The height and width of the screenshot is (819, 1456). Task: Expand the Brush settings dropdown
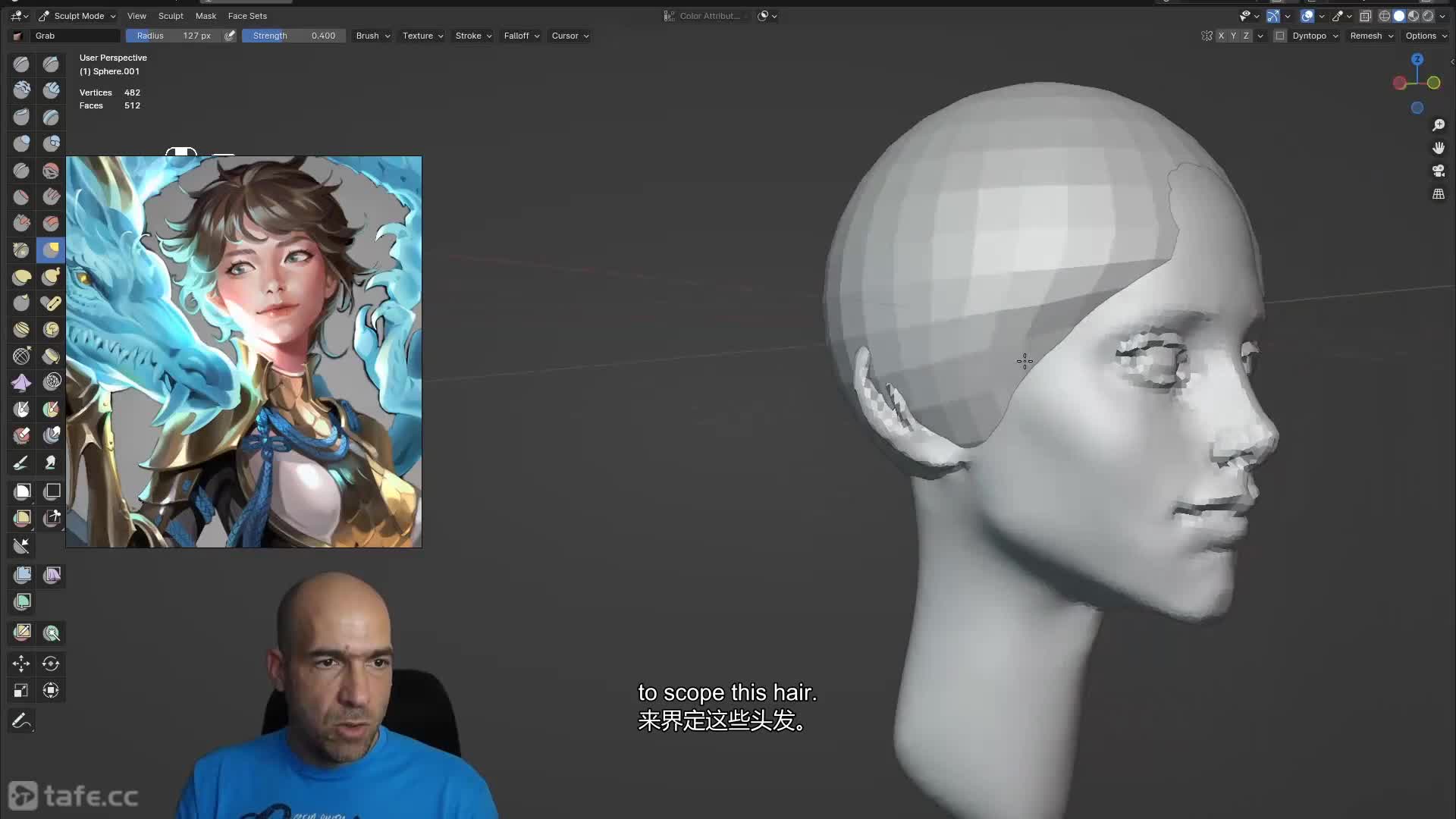point(373,36)
